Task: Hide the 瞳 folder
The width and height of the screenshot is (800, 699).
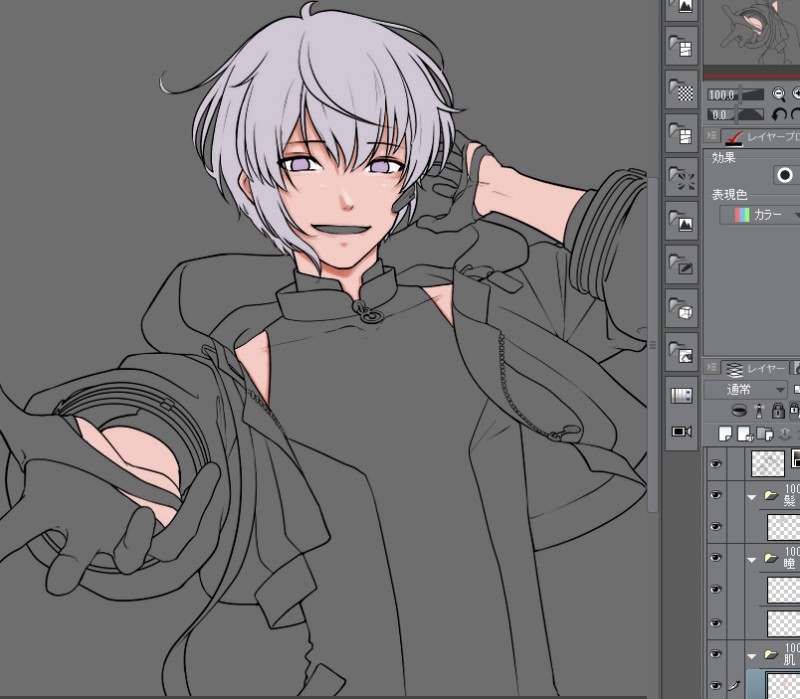Action: 715,558
